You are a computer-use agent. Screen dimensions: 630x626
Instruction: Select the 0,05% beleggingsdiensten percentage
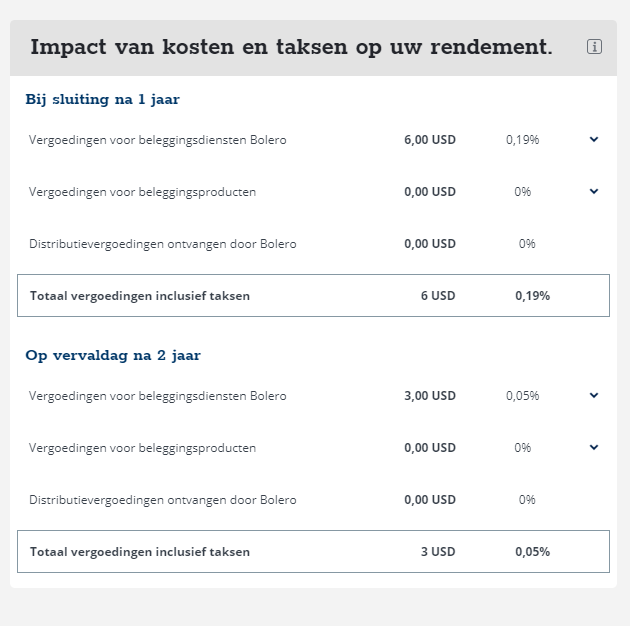[522, 395]
